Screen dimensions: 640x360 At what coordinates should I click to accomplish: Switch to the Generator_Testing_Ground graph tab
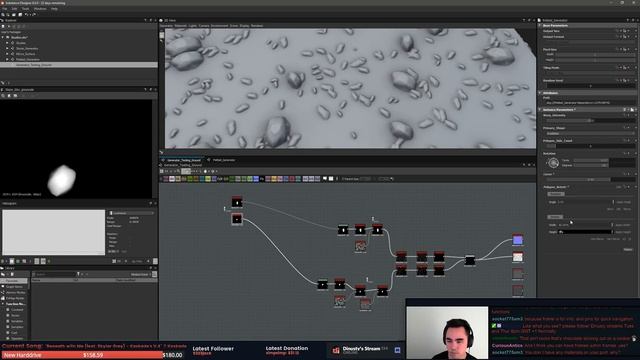click(x=184, y=160)
